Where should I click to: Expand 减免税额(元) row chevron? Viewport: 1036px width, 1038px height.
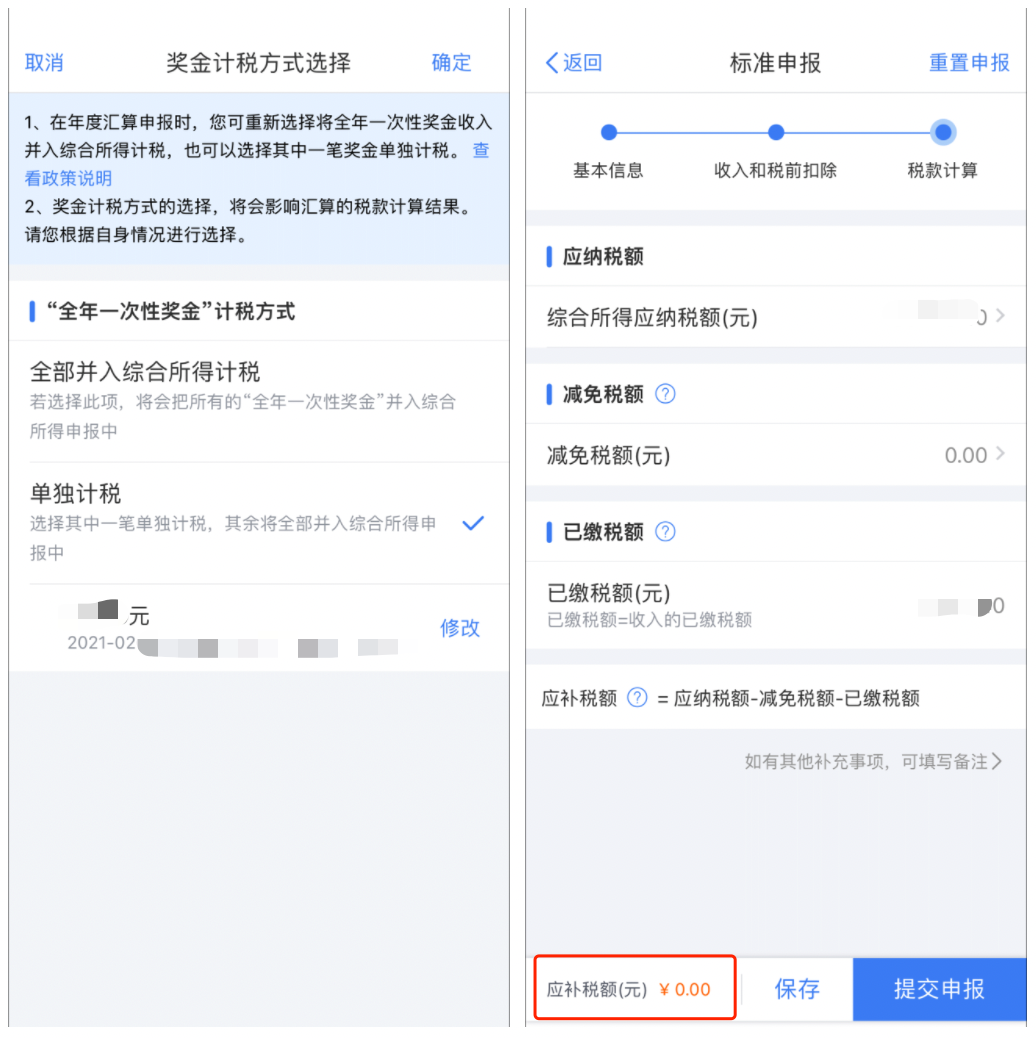tap(1000, 453)
